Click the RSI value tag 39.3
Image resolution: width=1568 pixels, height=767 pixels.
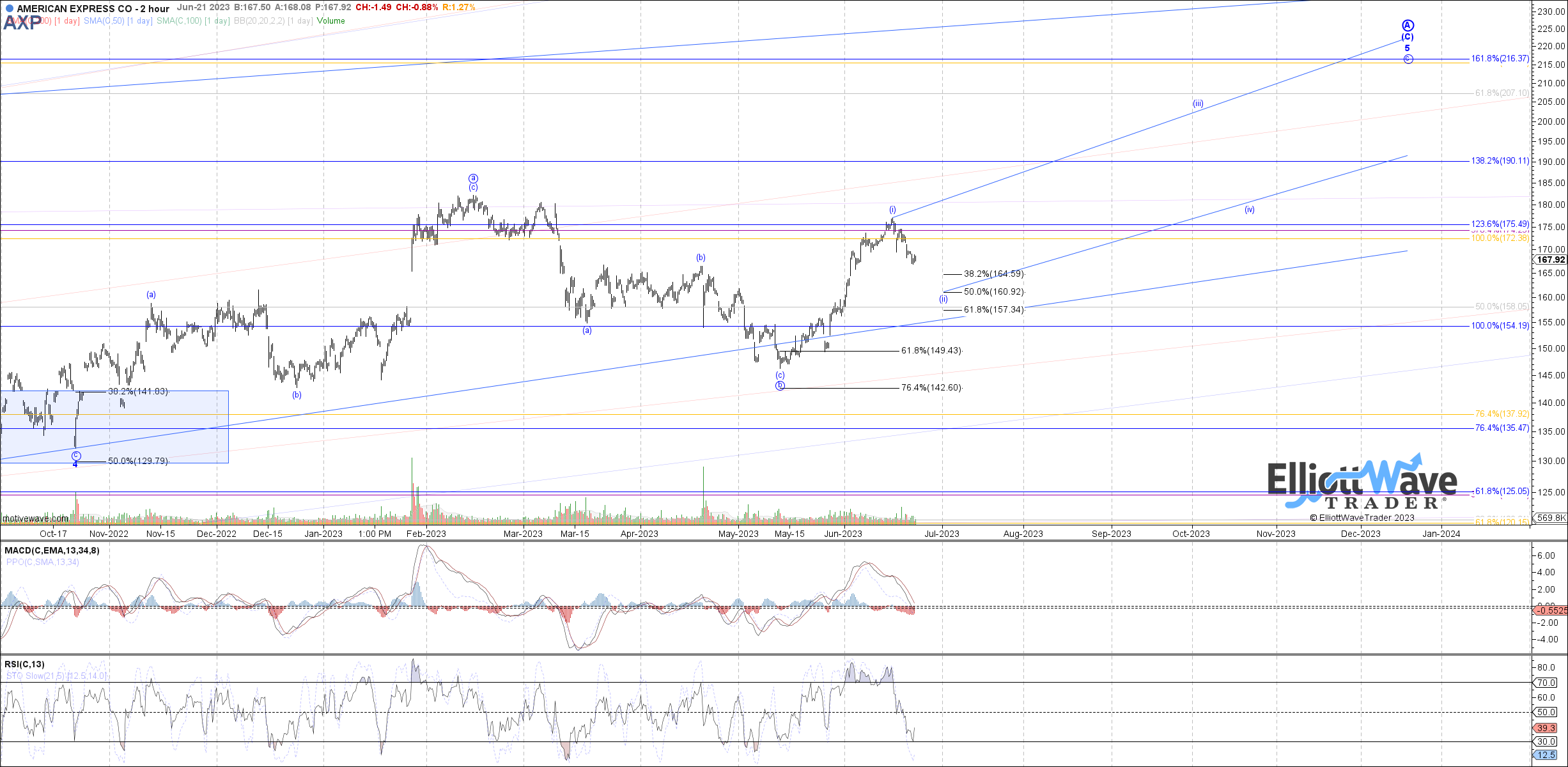1546,728
